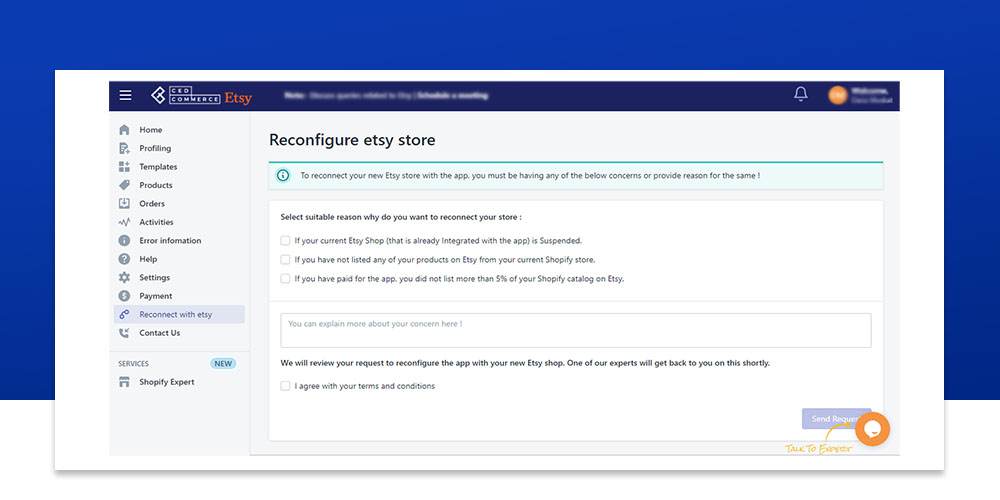Viewport: 1000px width, 500px height.
Task: Open the orange chat bubble
Action: (872, 429)
